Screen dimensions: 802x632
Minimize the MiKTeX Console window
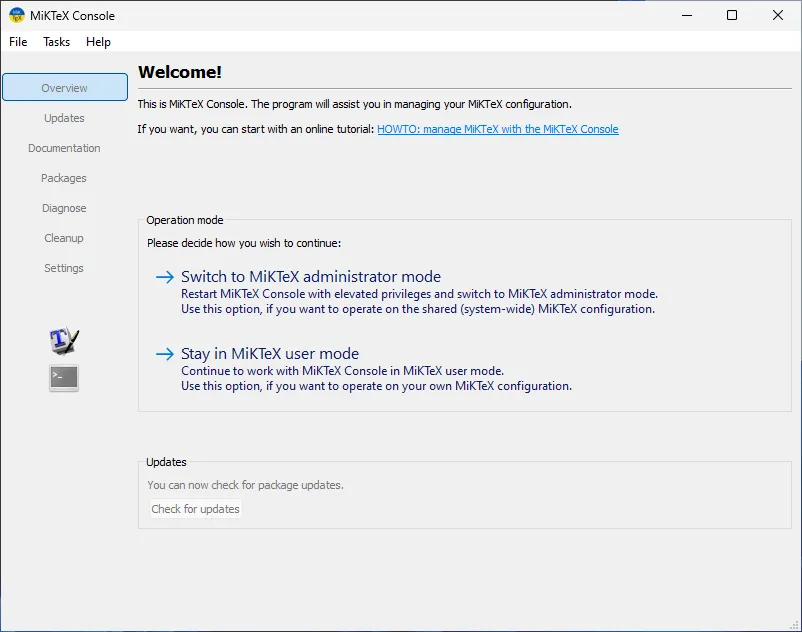687,15
